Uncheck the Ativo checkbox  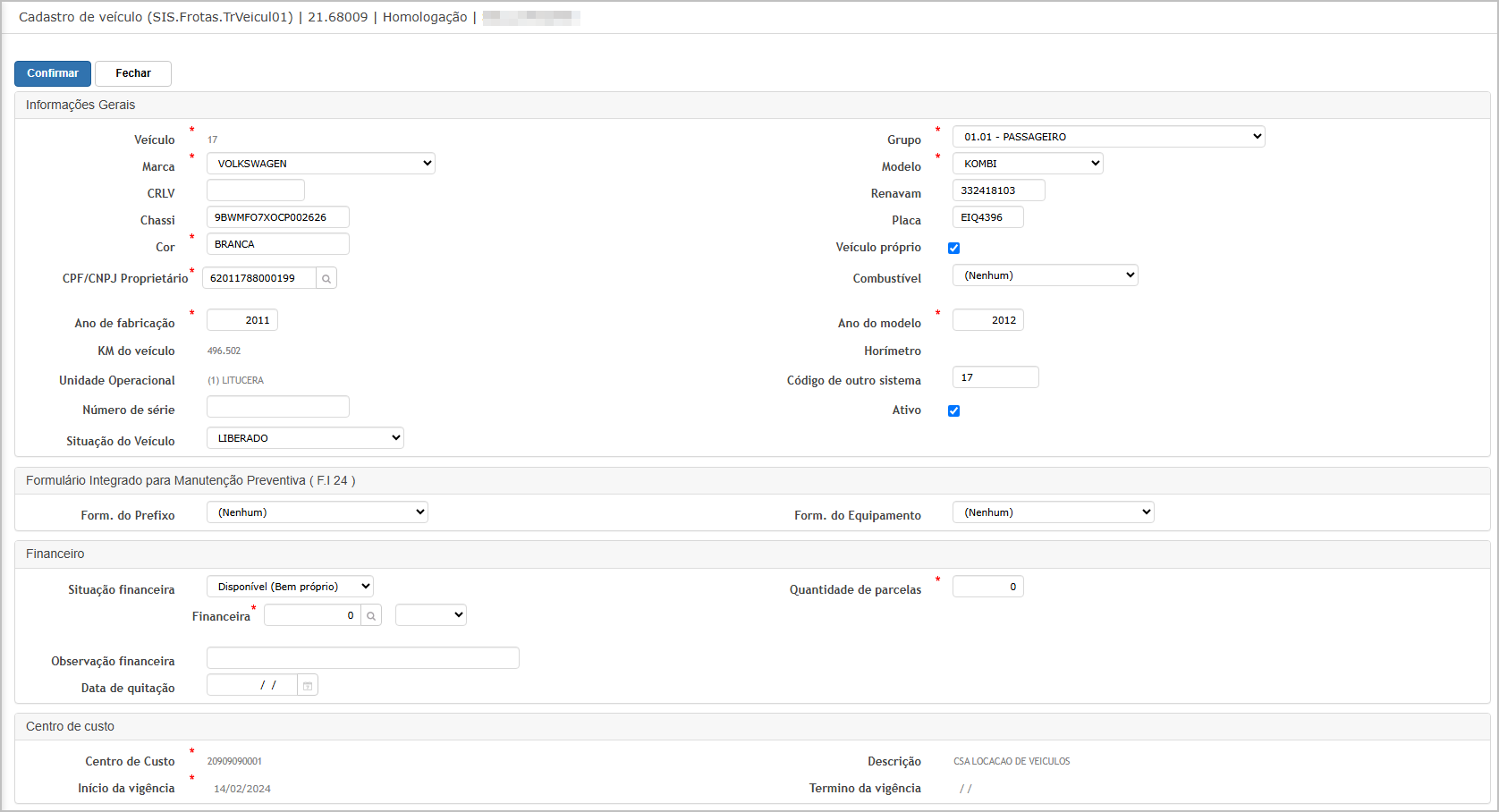(953, 410)
